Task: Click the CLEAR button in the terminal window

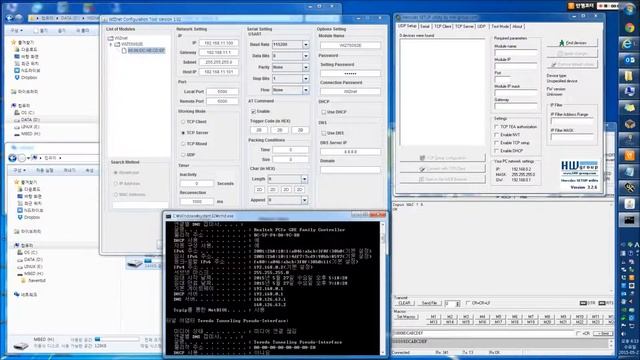Action: tap(404, 303)
